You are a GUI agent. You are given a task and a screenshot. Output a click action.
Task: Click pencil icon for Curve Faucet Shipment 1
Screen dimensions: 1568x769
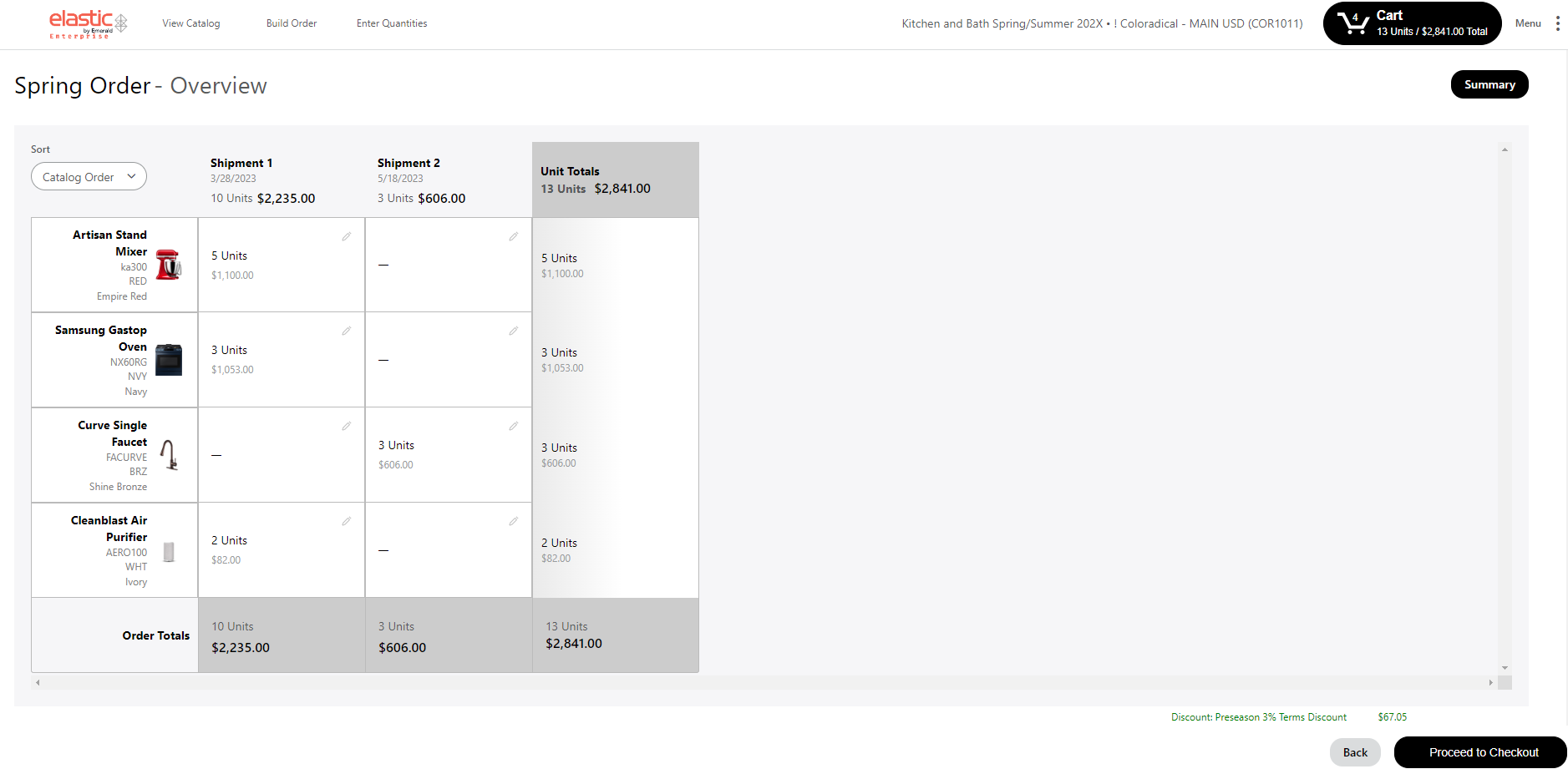(346, 427)
